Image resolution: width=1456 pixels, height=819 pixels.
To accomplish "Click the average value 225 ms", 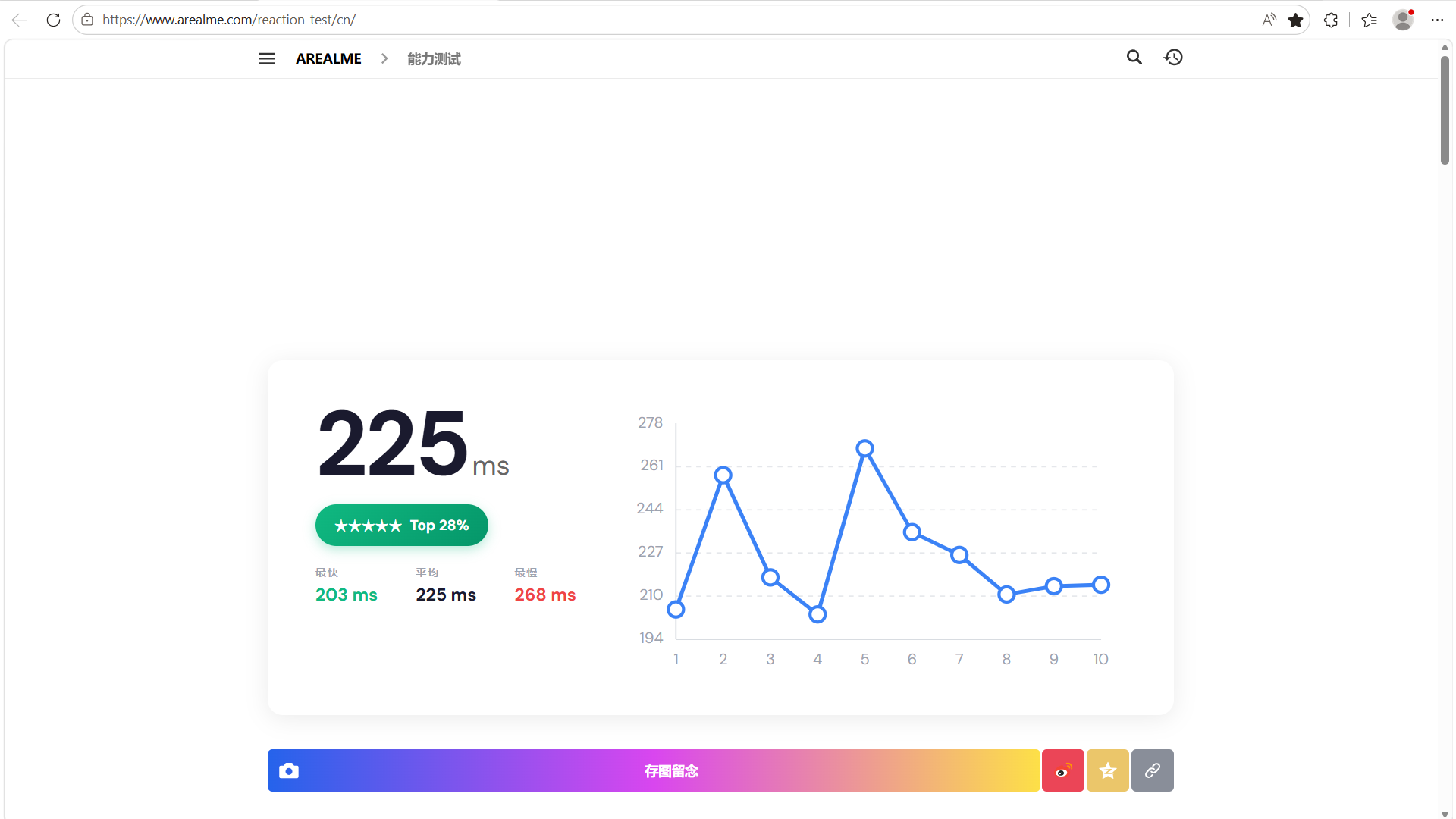I will (446, 595).
